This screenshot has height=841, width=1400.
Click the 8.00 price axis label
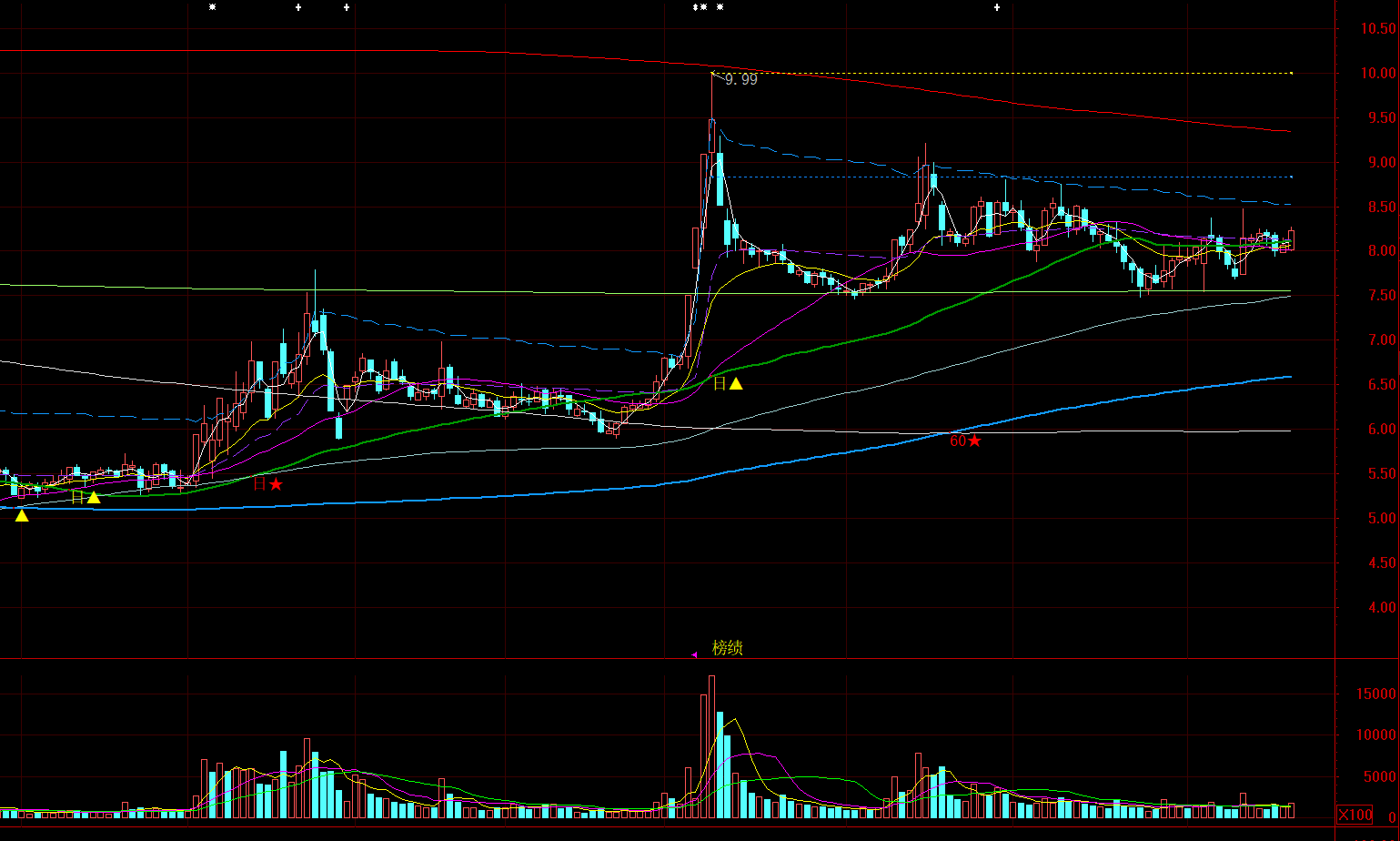tap(1382, 251)
